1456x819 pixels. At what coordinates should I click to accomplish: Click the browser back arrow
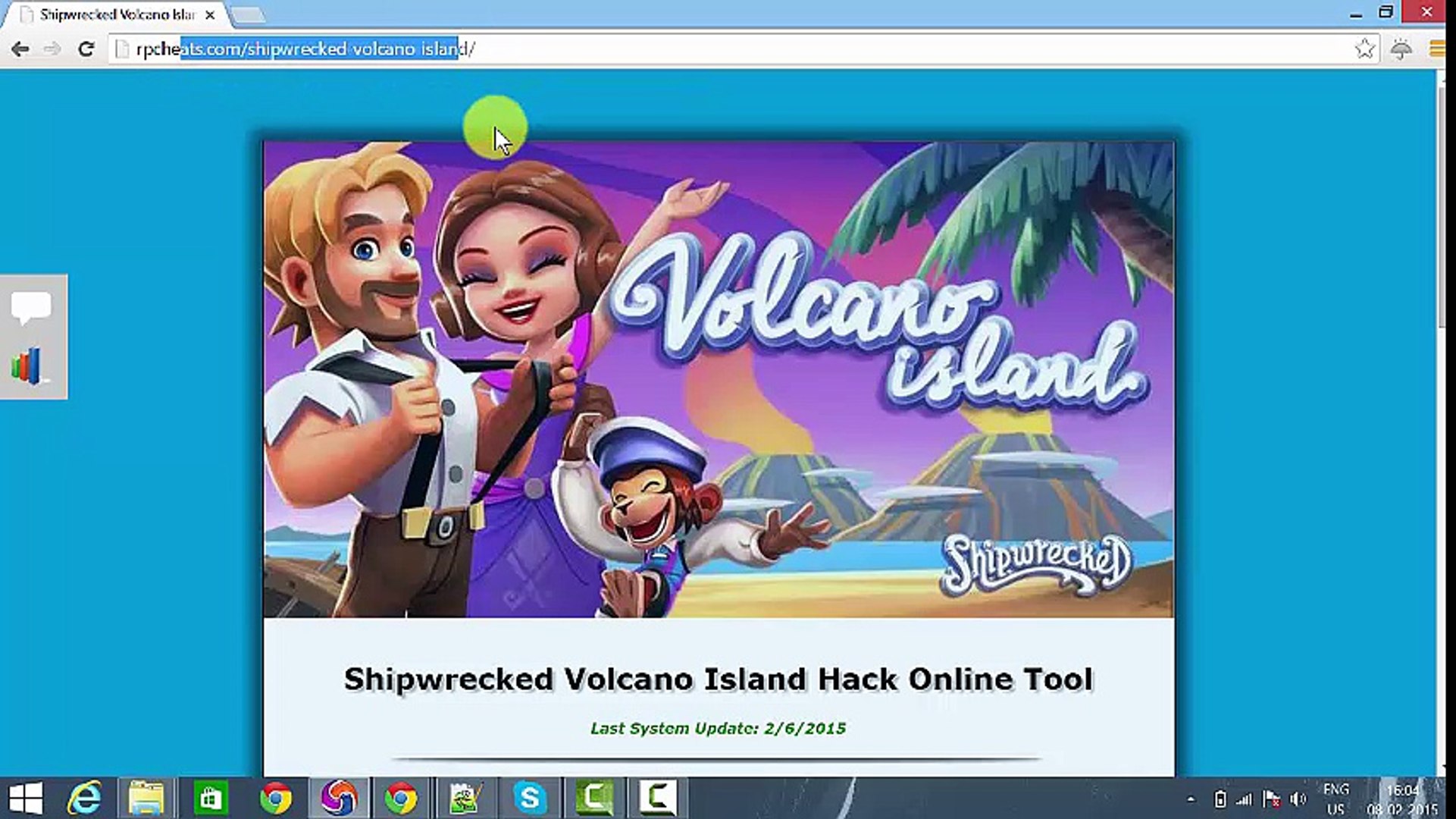tap(20, 49)
